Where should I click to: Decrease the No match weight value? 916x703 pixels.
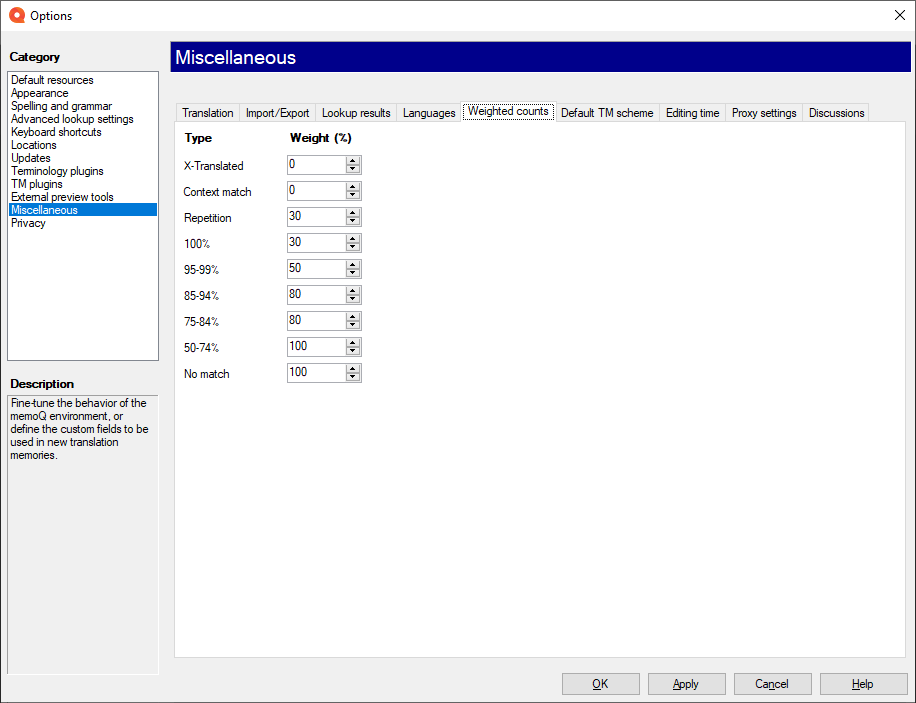click(x=352, y=378)
